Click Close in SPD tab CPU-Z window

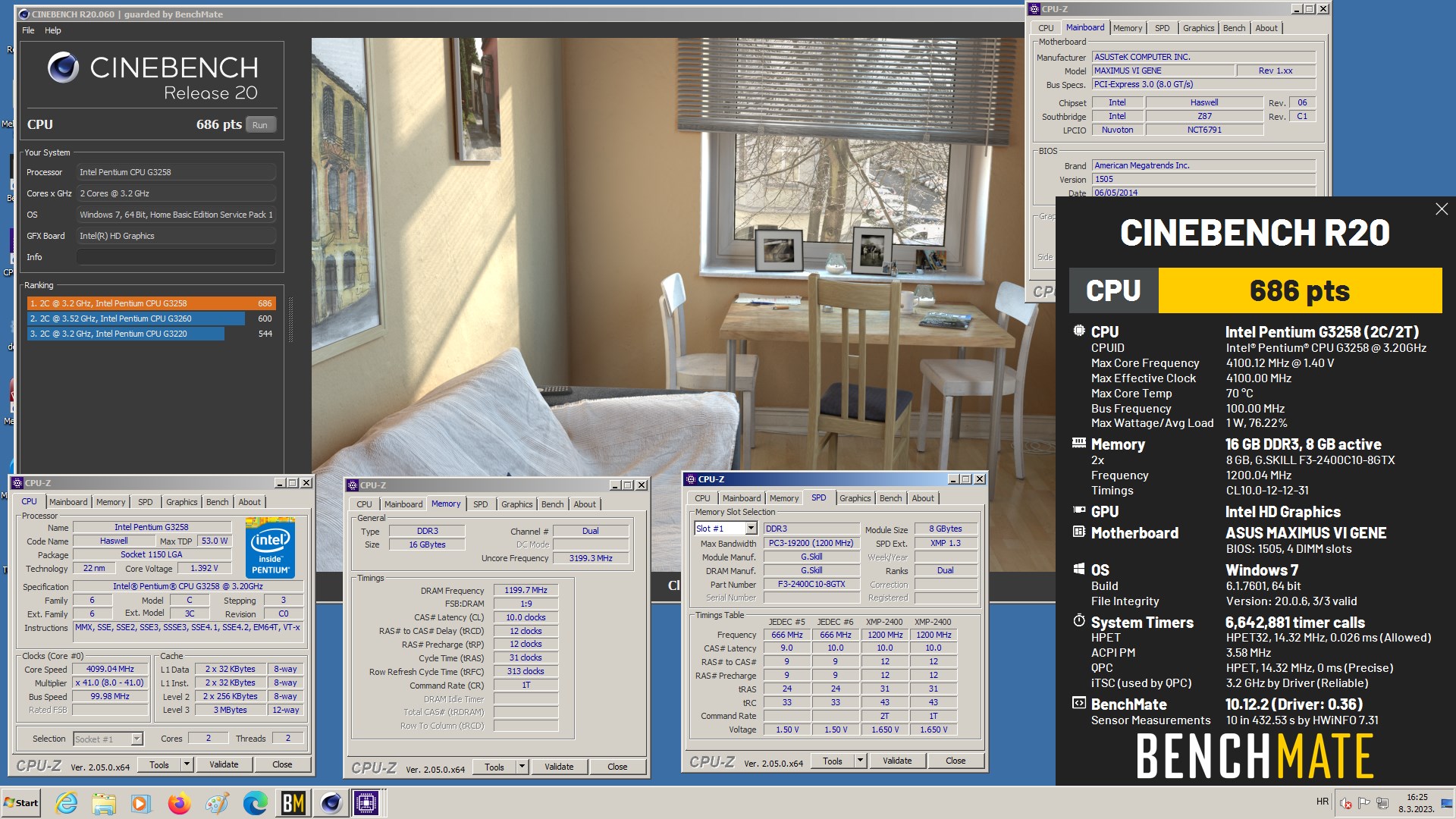(x=955, y=761)
